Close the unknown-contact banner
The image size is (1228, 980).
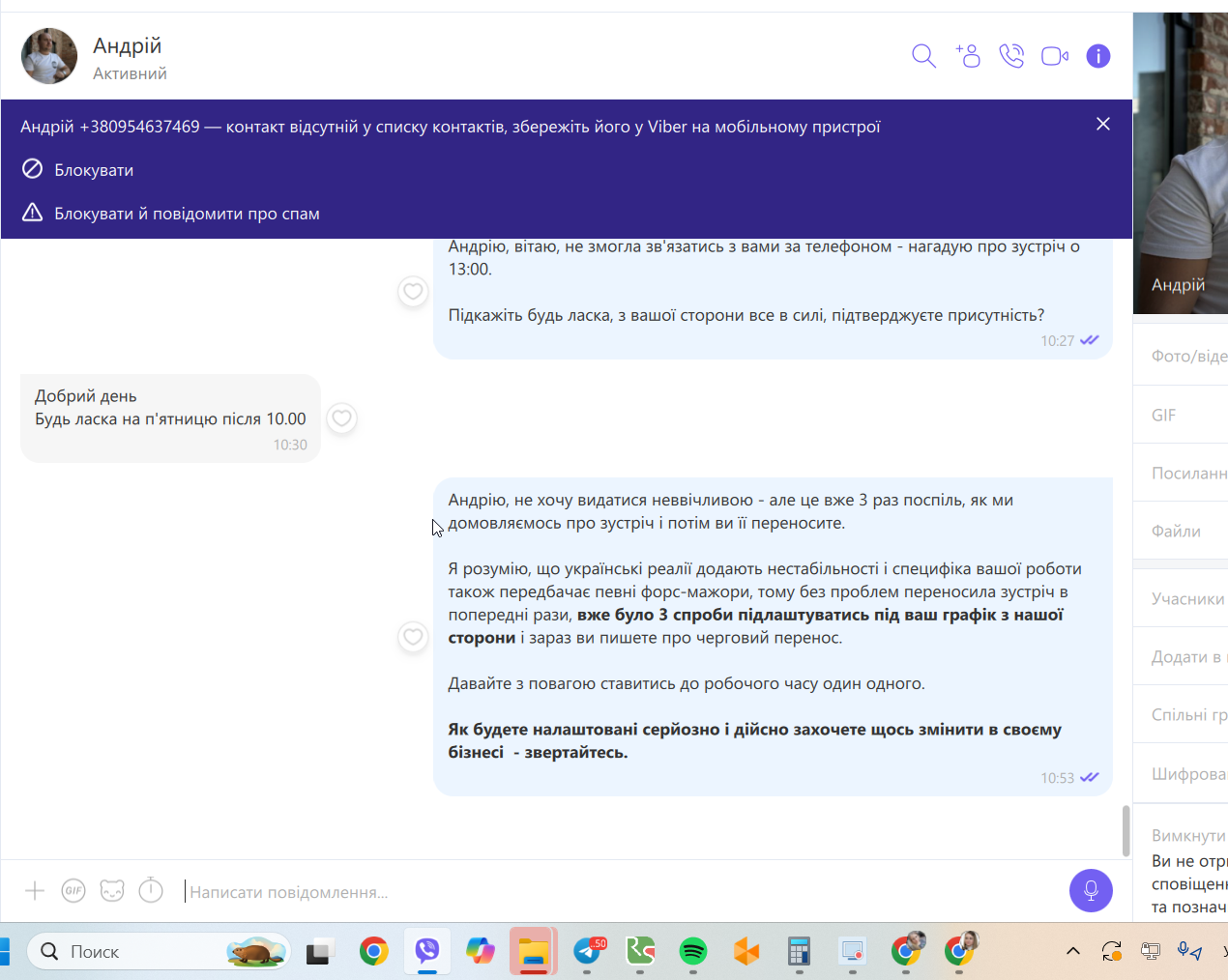pos(1103,124)
